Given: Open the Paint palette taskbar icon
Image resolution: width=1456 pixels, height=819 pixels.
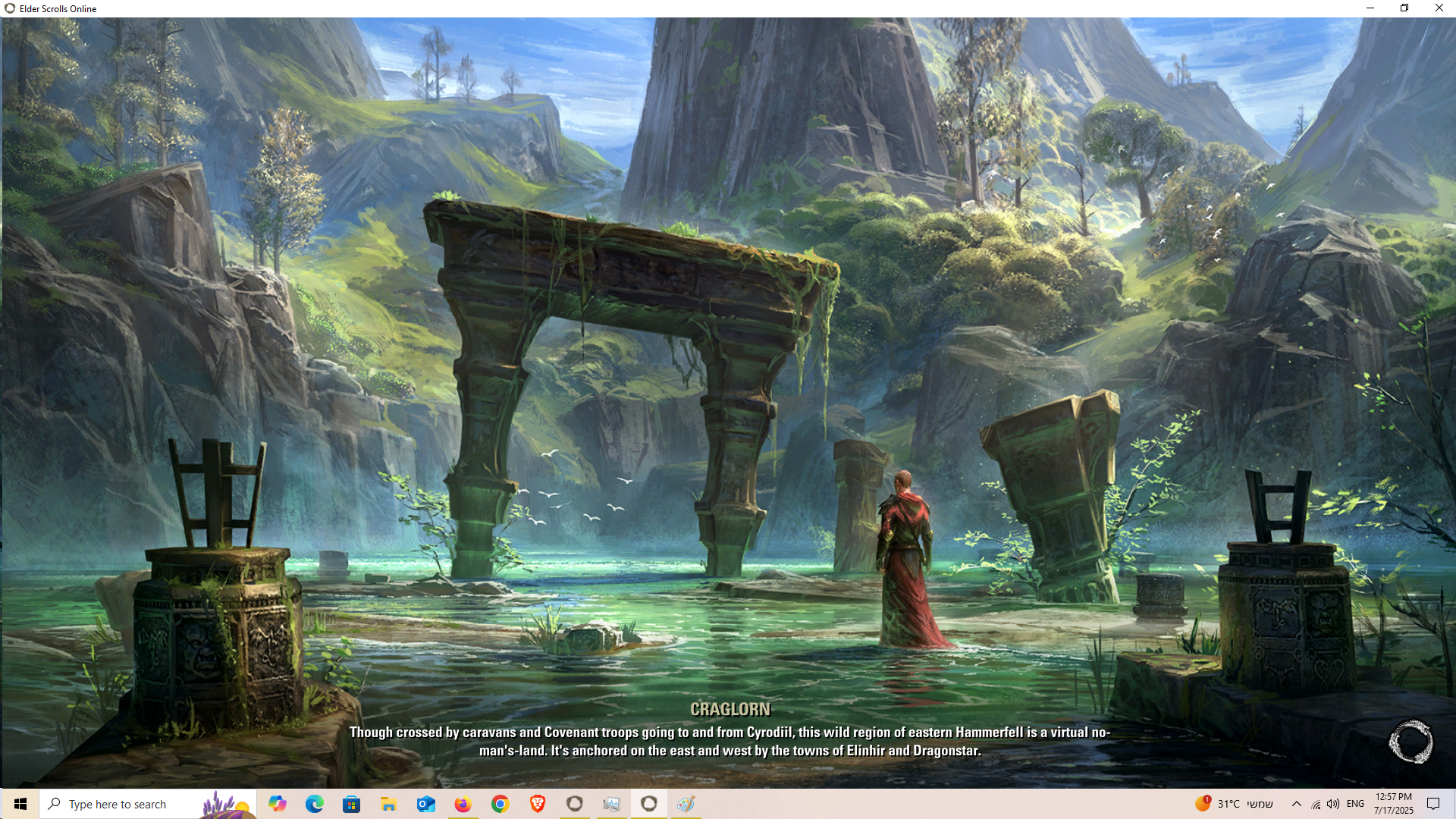Looking at the screenshot, I should coord(686,804).
